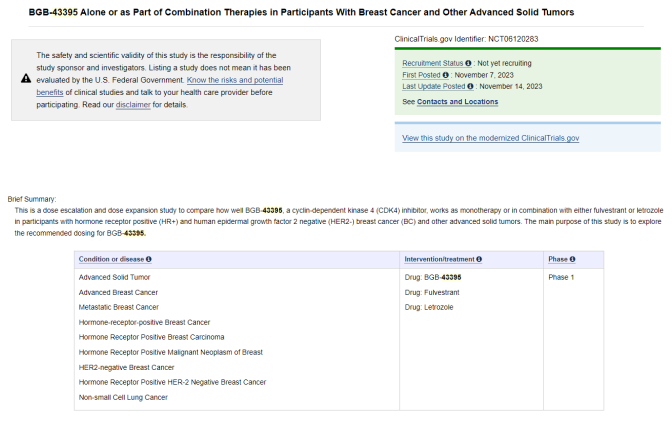
Task: Click the Recruitment Status label
Action: coord(432,62)
